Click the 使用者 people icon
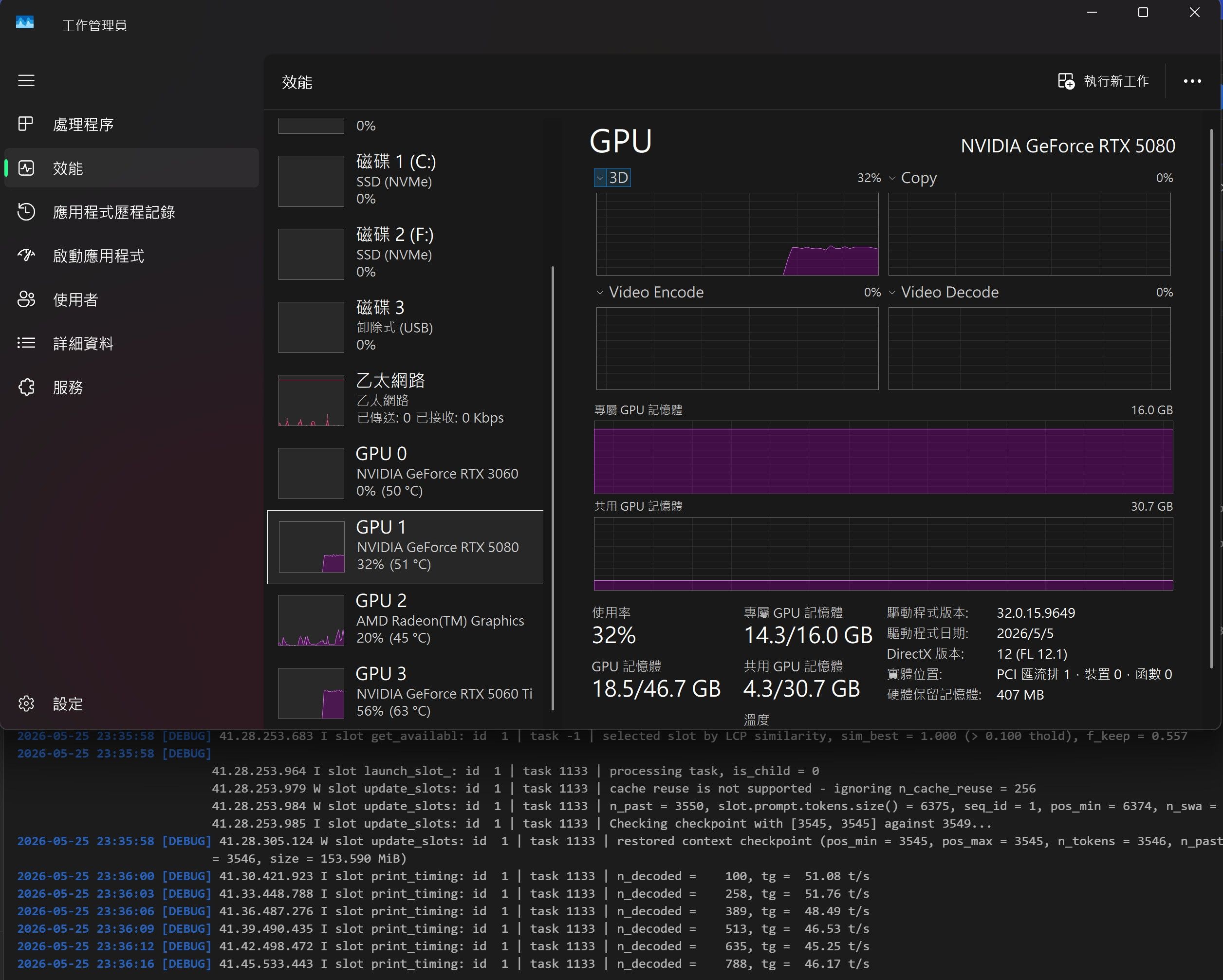The height and width of the screenshot is (980, 1223). coord(26,299)
